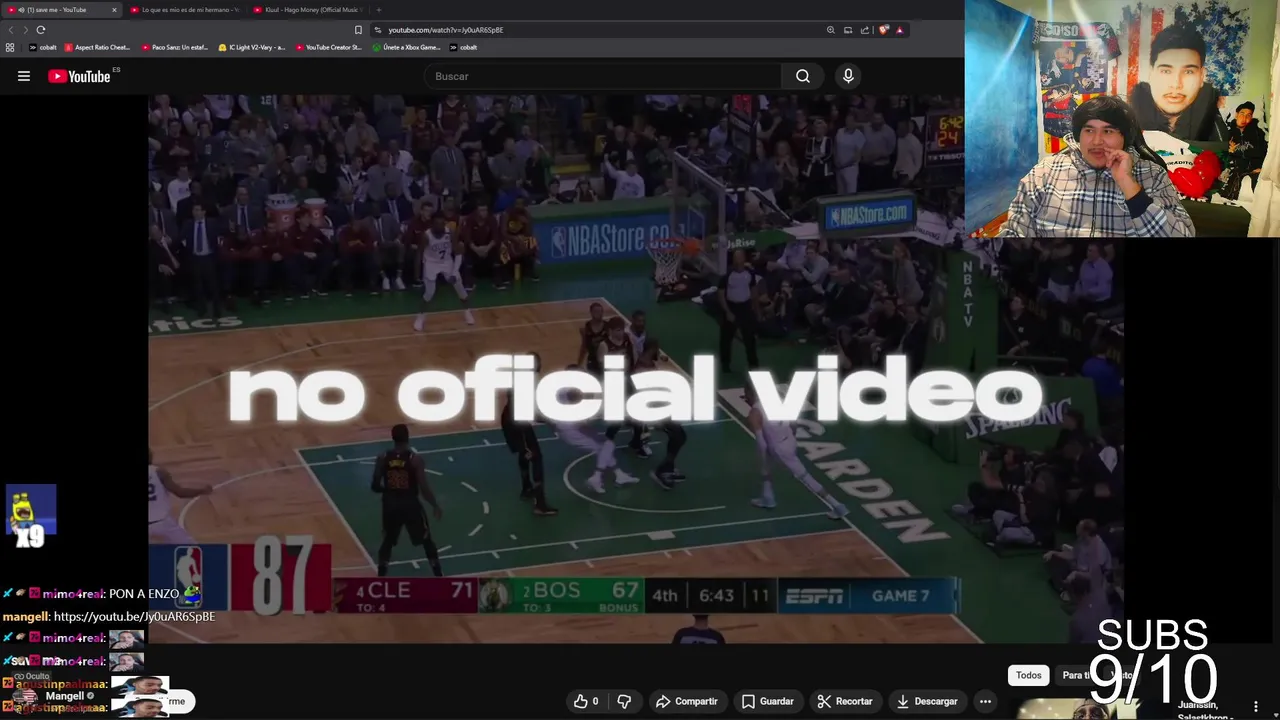Viewport: 1280px width, 720px height.
Task: Click the share page icon in address bar
Action: [865, 30]
